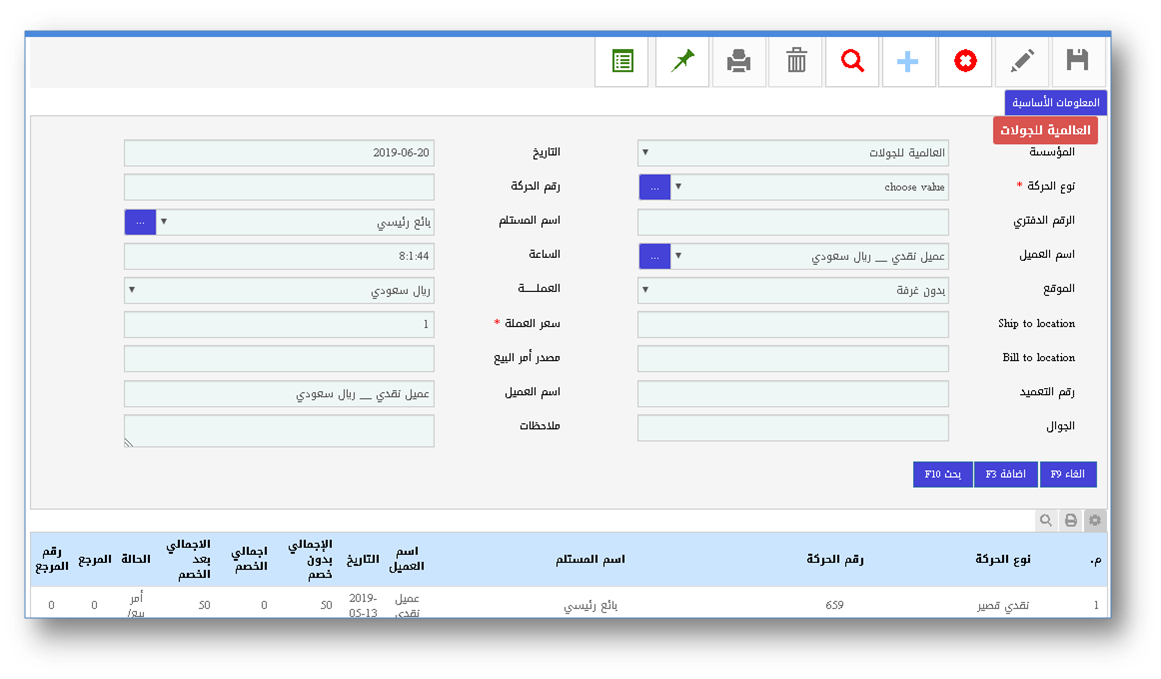Click the Ship to location input field

[x=793, y=324]
